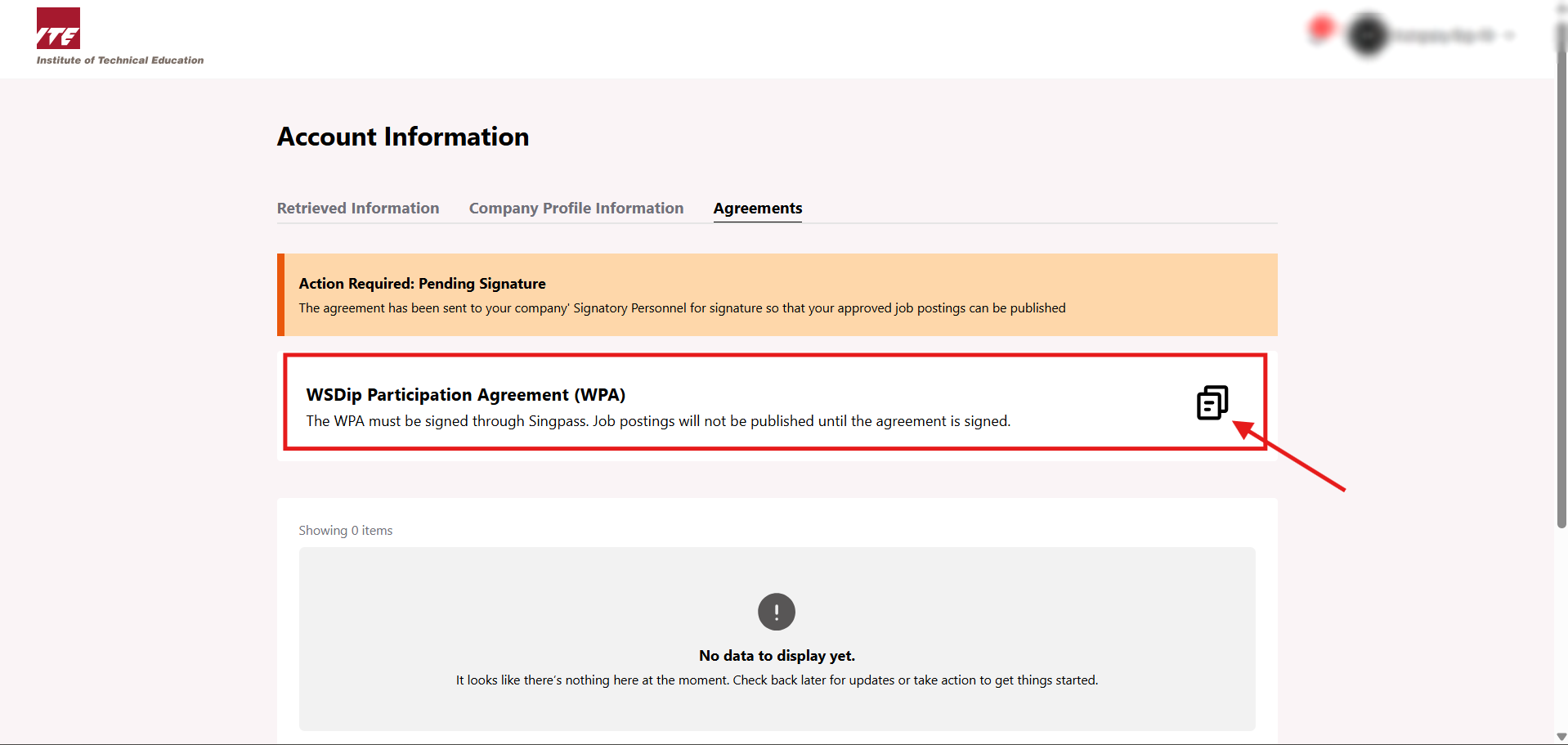Click the scrollbar down arrow
Screen dimensions: 1568x745
tap(1561, 737)
